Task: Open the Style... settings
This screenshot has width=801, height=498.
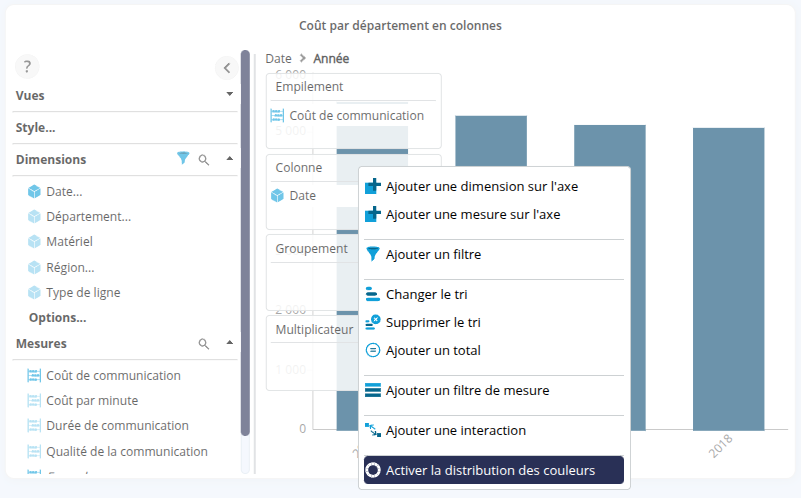Action: click(36, 127)
